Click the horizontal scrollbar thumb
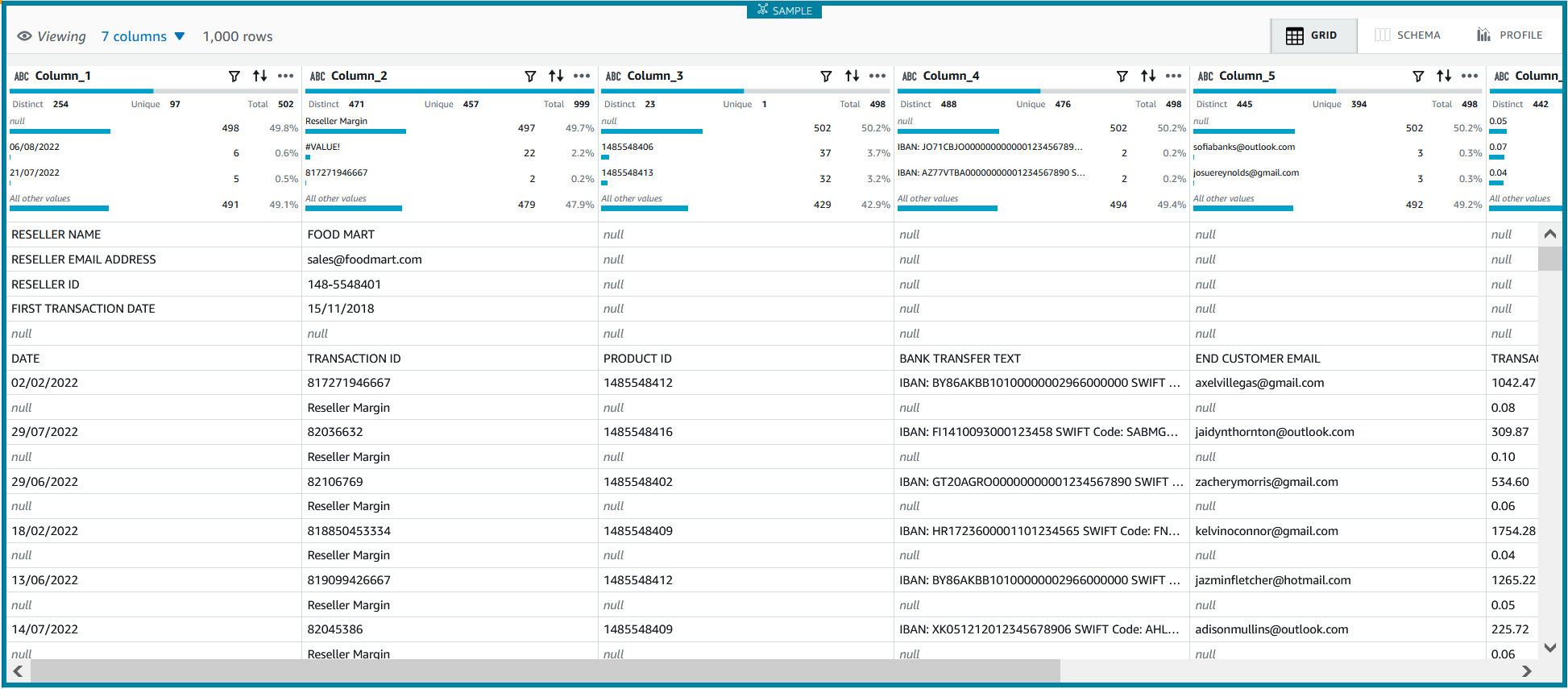Screen dimensions: 1568x689 click(x=545, y=670)
